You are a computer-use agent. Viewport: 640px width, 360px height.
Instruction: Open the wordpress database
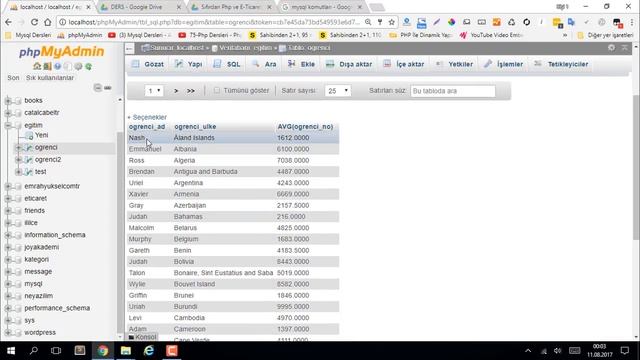40,333
